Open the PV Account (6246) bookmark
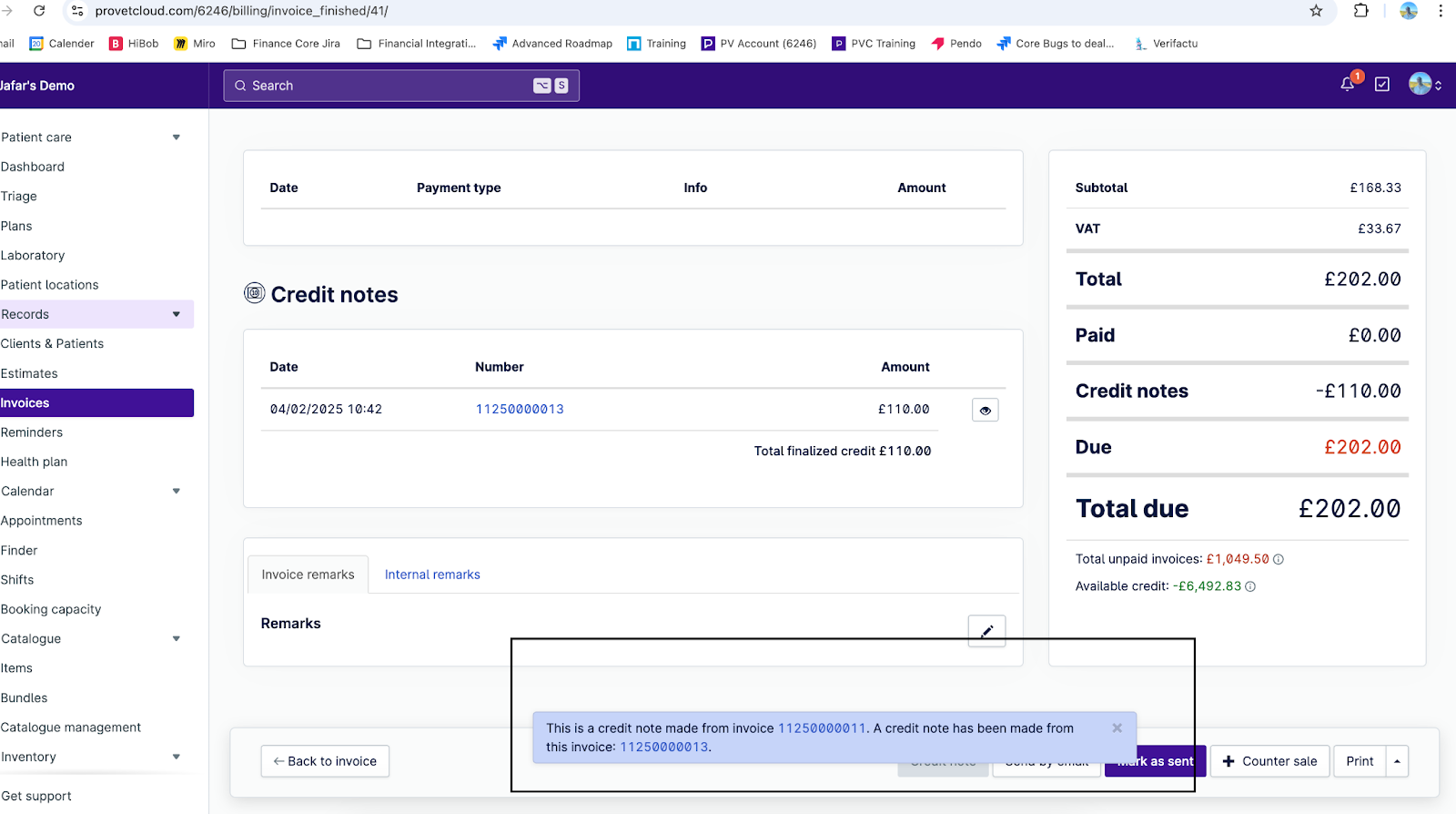Viewport: 1456px width, 814px height. [759, 44]
